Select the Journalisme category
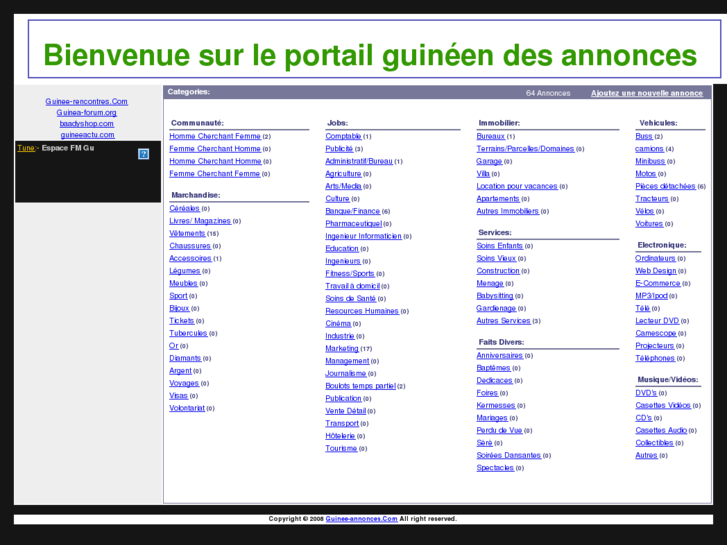The height and width of the screenshot is (545, 727). tap(345, 373)
